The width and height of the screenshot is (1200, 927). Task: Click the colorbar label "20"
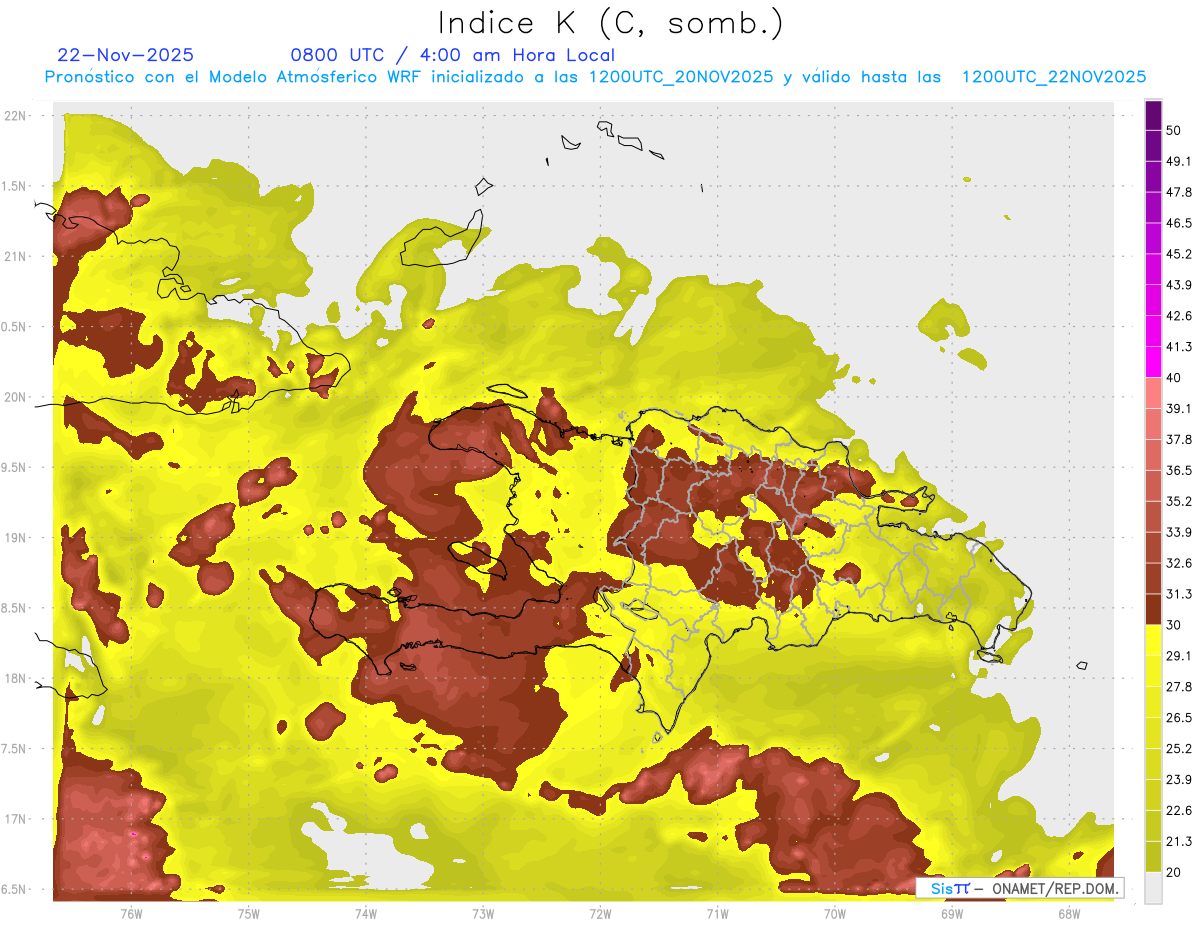coord(1174,871)
